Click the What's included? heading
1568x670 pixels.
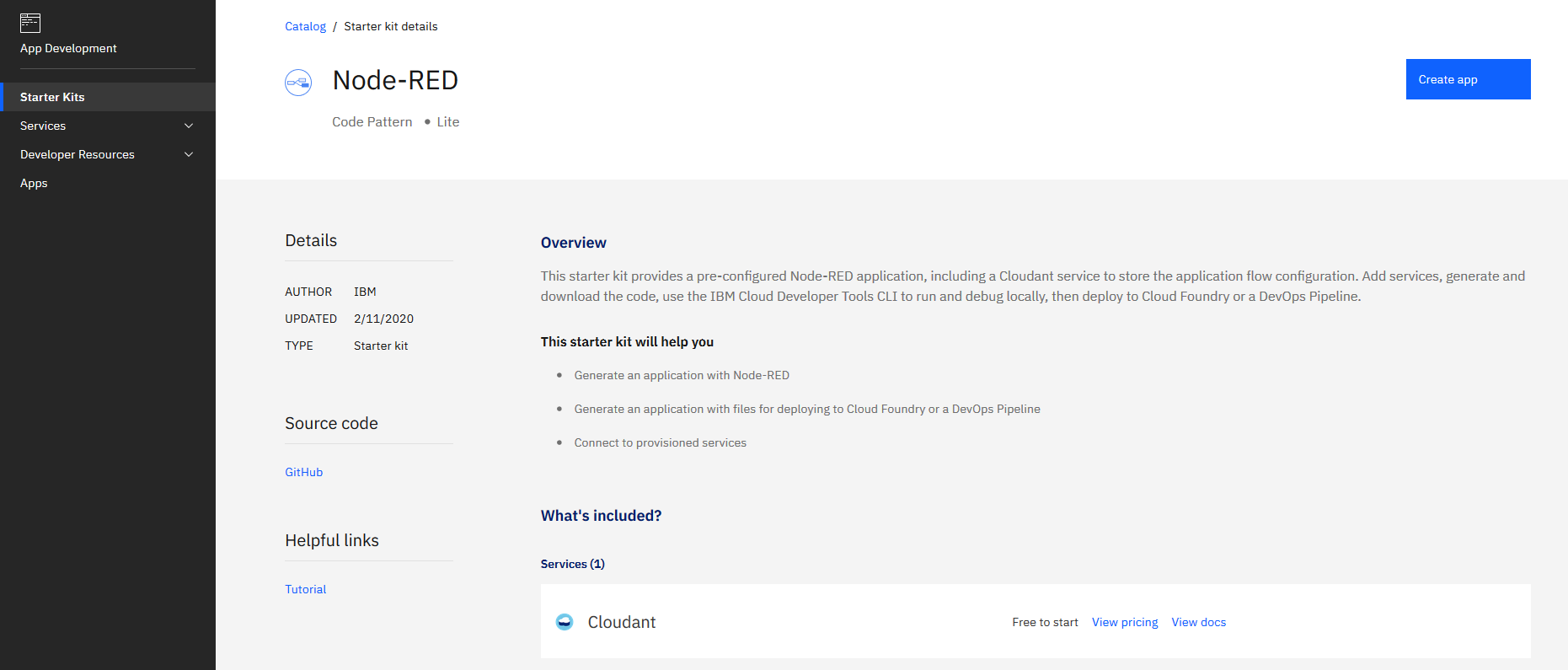(x=601, y=516)
